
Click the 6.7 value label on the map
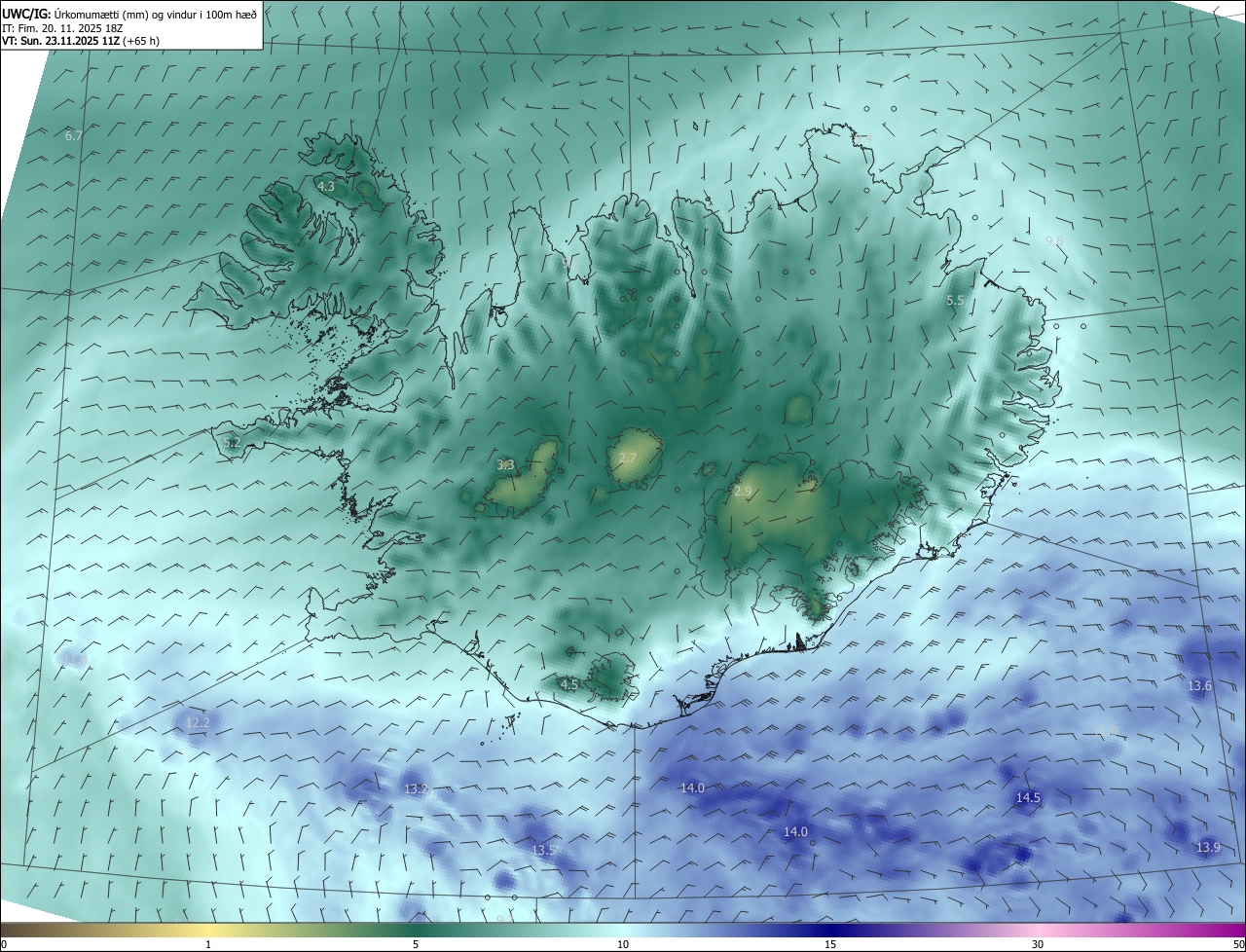[74, 135]
